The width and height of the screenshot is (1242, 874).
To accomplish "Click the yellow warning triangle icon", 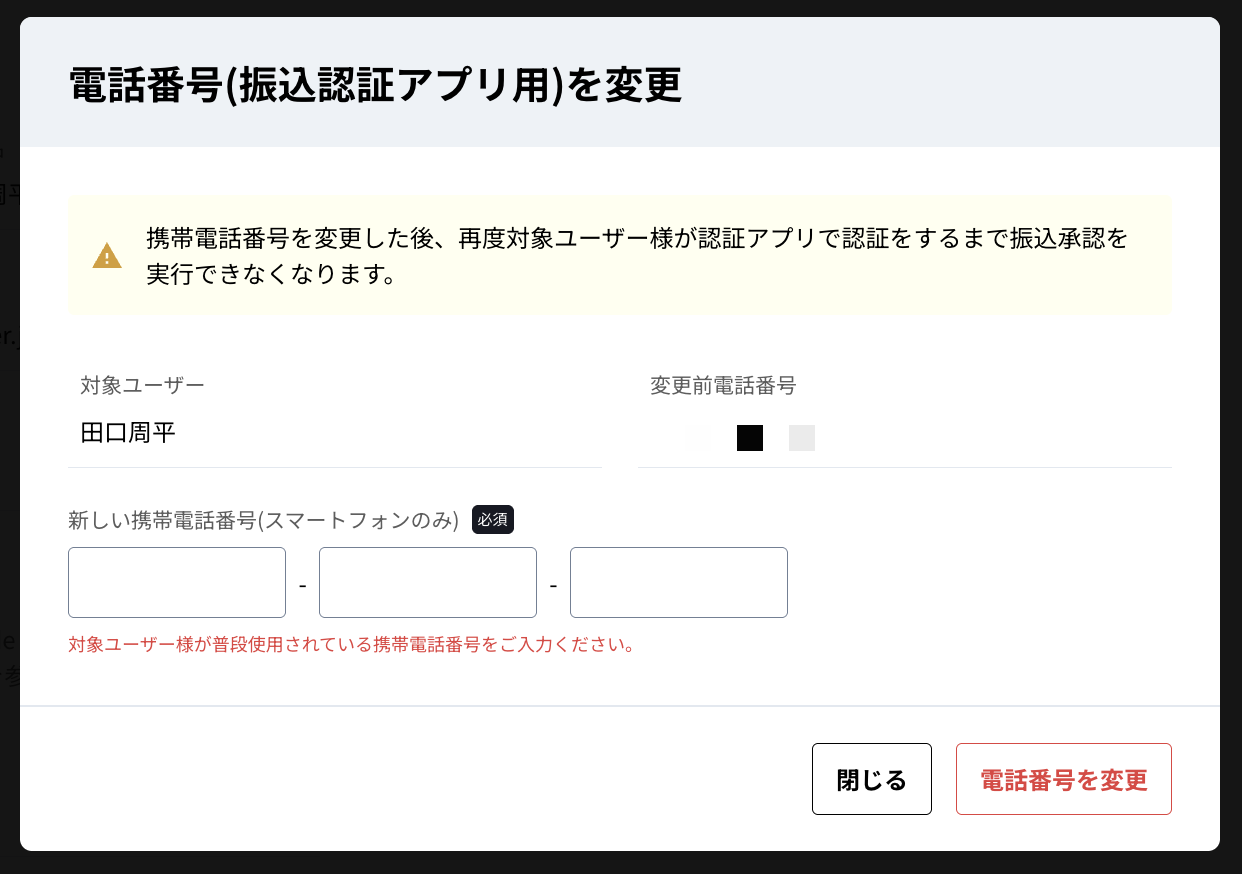I will click(x=107, y=256).
